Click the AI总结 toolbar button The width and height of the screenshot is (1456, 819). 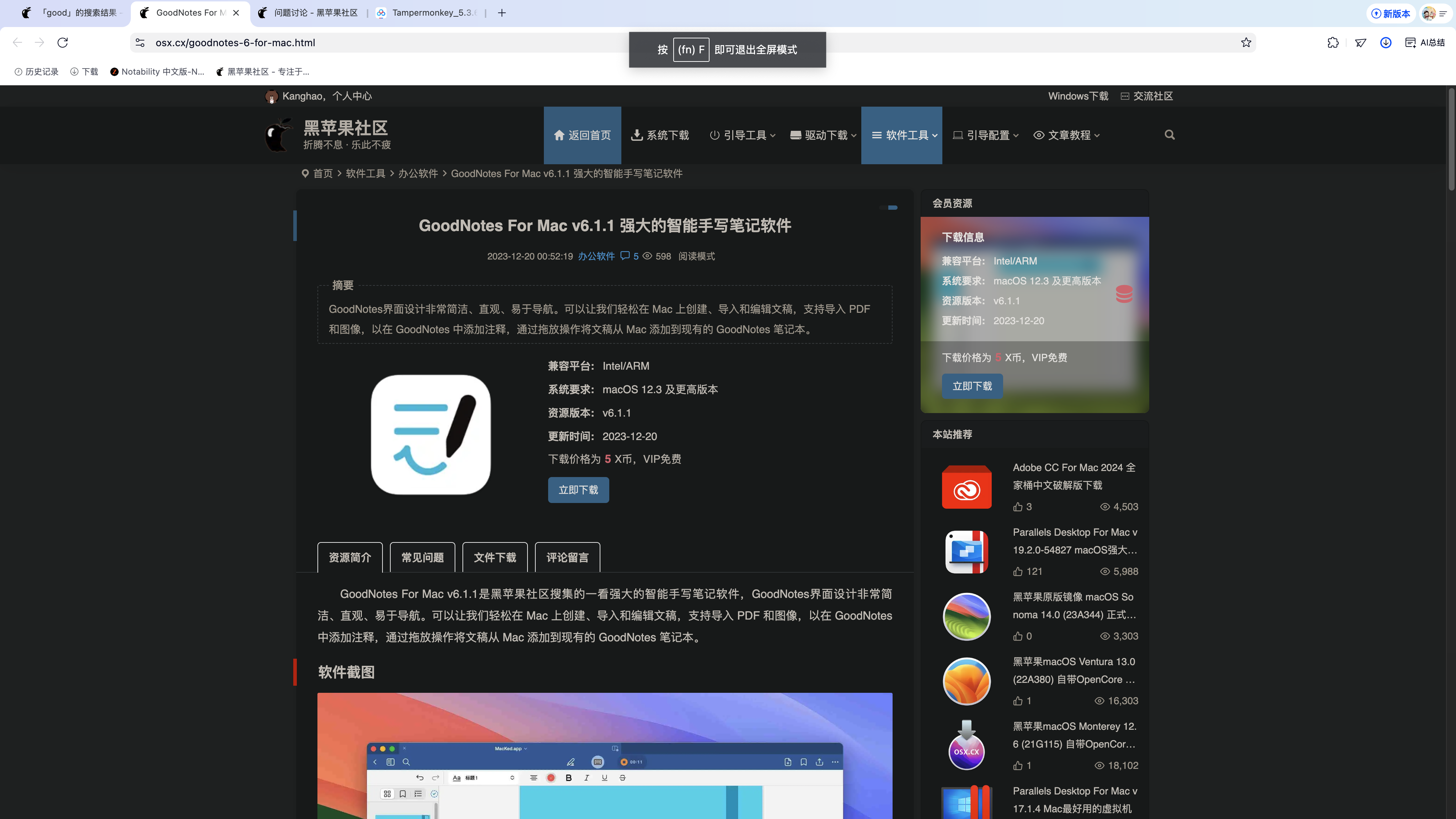1425,42
